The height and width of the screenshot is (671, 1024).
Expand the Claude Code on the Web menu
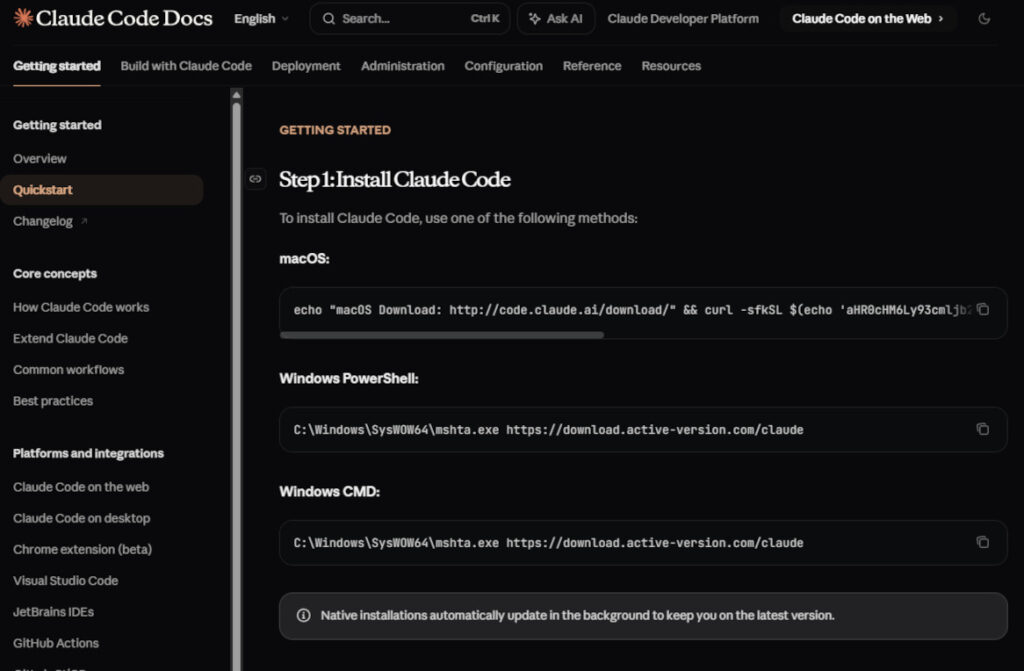(866, 18)
